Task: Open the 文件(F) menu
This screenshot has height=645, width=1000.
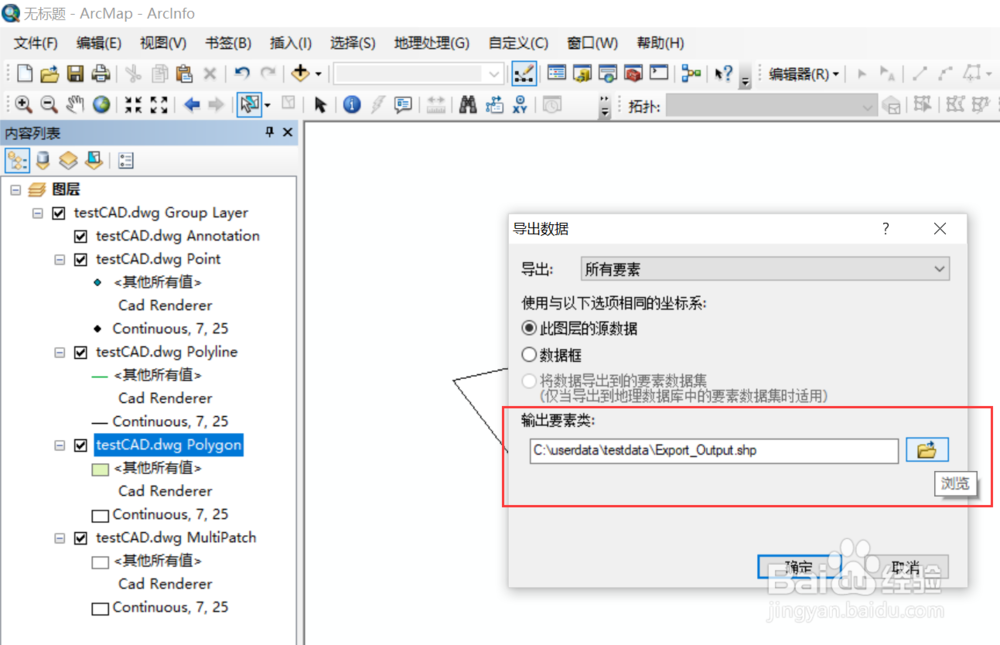Action: click(x=36, y=43)
